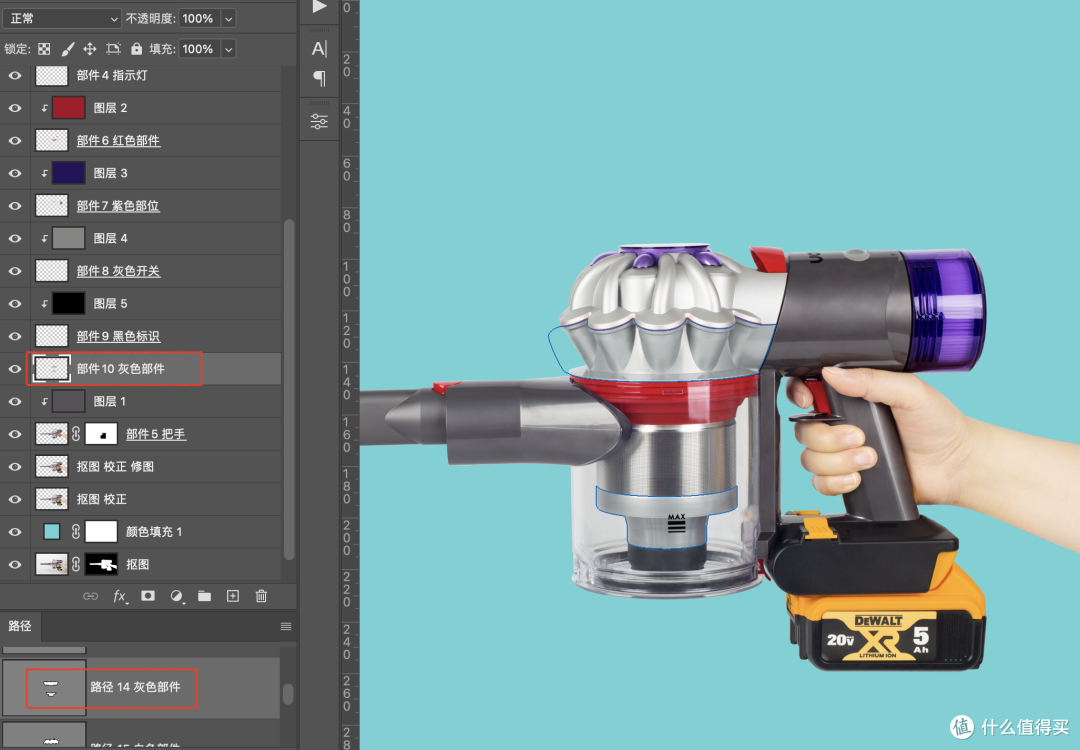Click the 部件 5 把手 layer mask thumbnail

tap(101, 434)
